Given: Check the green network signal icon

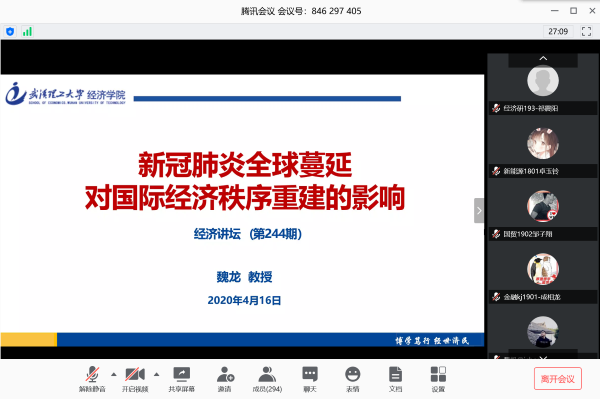Looking at the screenshot, I should 27,31.
